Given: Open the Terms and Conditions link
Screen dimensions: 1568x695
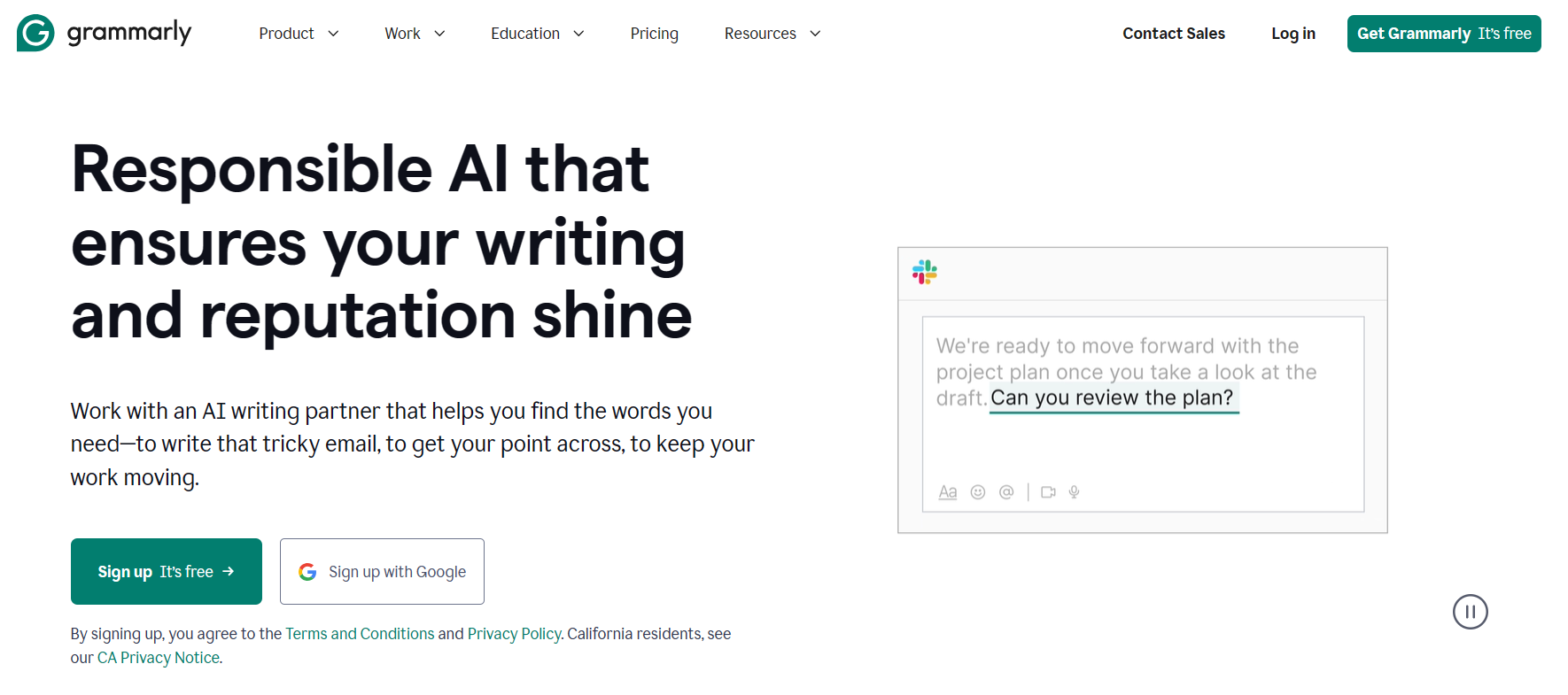Looking at the screenshot, I should [359, 633].
